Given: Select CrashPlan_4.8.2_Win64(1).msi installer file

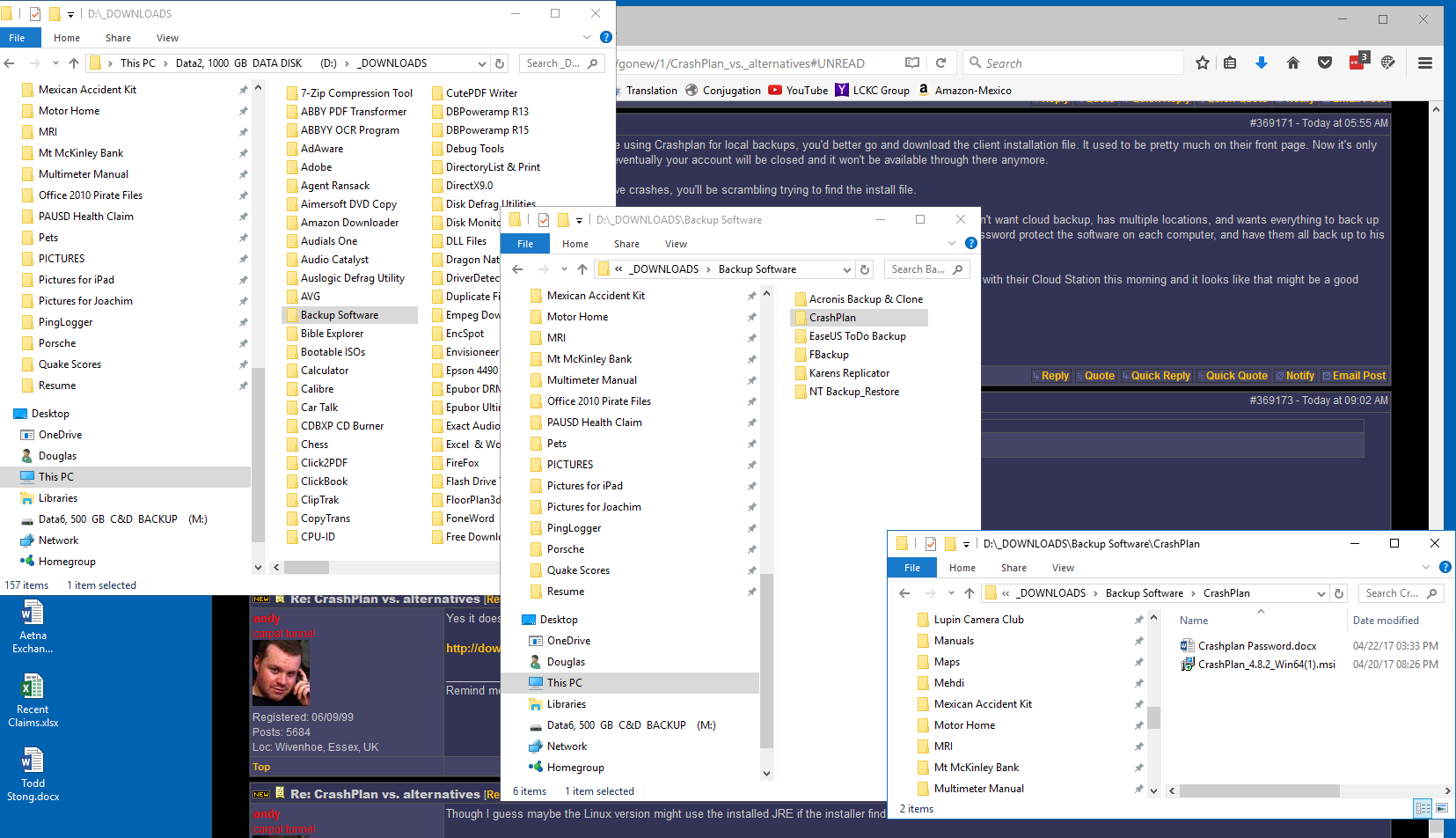Looking at the screenshot, I should (x=1257, y=665).
